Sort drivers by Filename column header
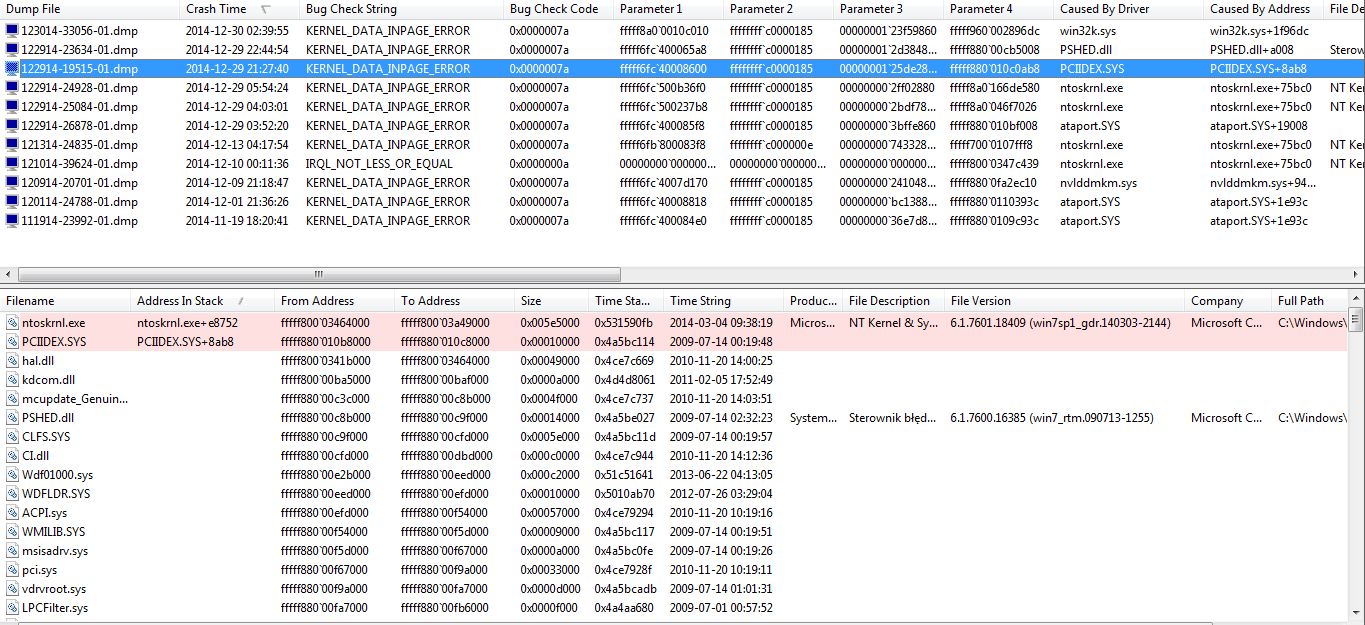Viewport: 1365px width, 625px height. 66,301
